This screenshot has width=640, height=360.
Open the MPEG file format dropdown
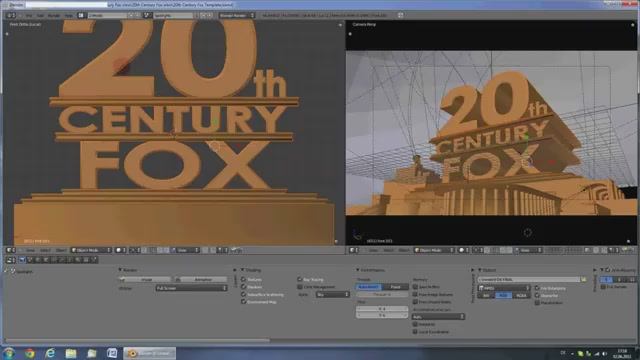tap(504, 288)
